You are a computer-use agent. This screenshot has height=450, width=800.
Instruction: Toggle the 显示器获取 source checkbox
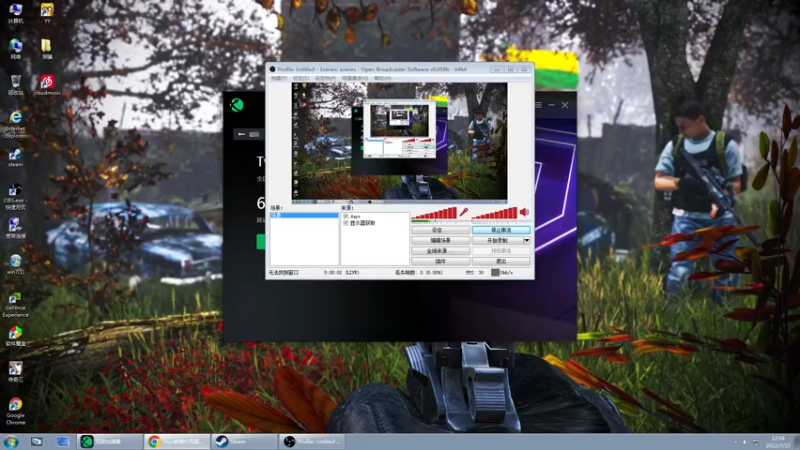(x=346, y=223)
